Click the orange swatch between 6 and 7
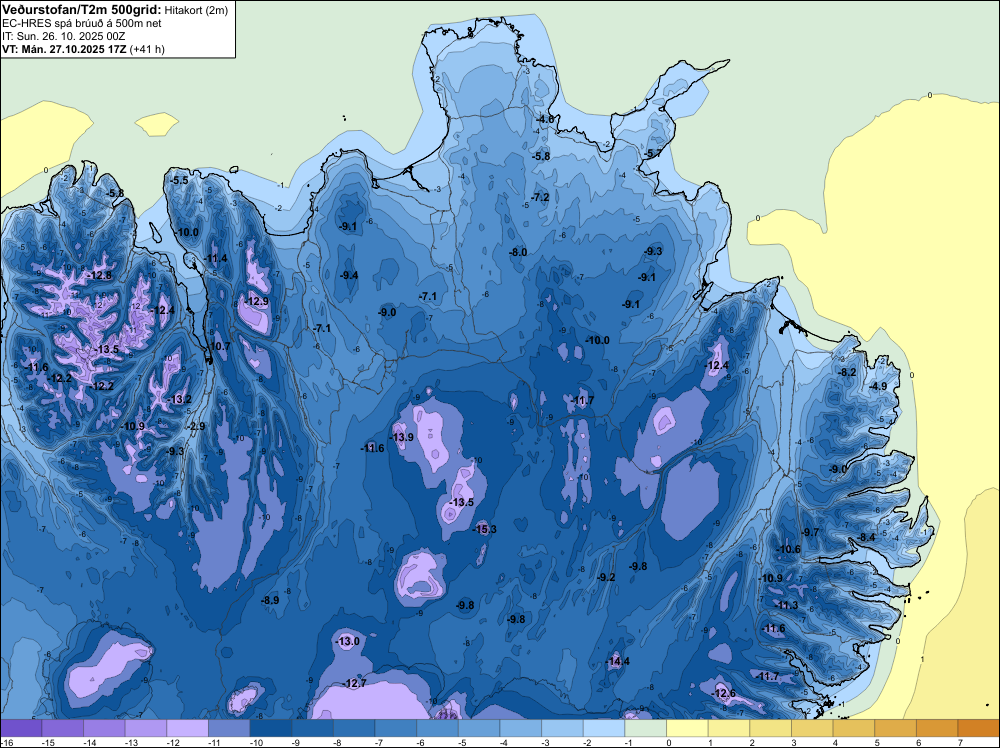 click(938, 728)
